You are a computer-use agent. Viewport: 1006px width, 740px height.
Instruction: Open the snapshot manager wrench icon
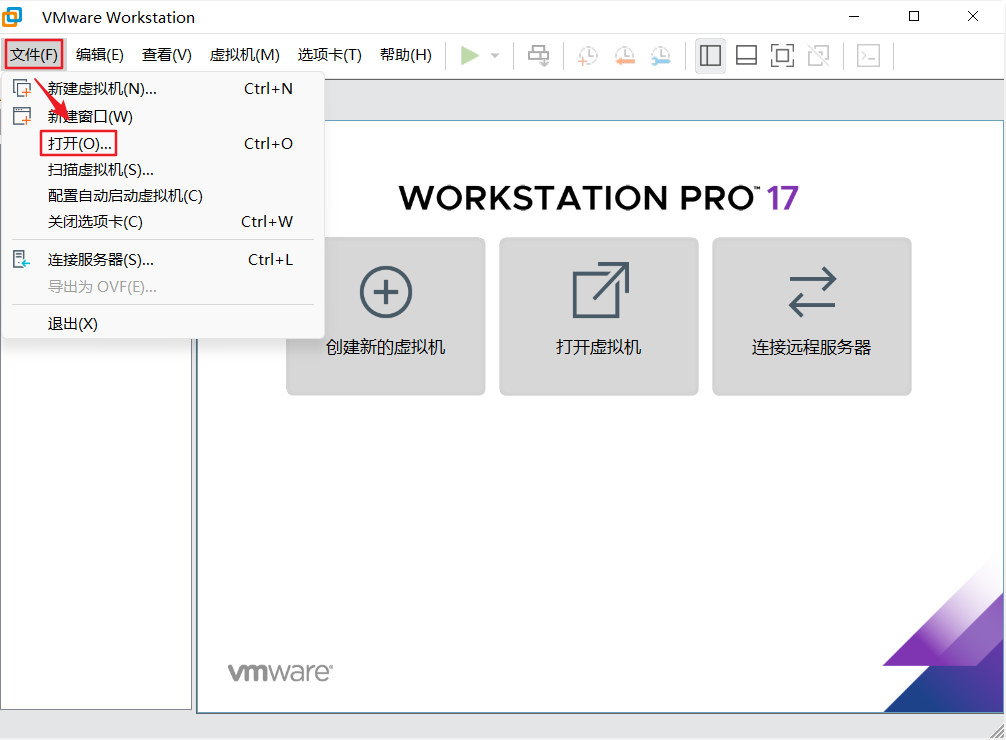point(660,56)
